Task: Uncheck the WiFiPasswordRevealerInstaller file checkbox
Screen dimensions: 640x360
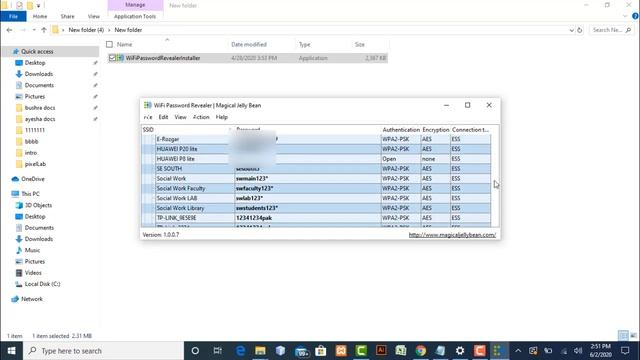Action: pyautogui.click(x=112, y=58)
